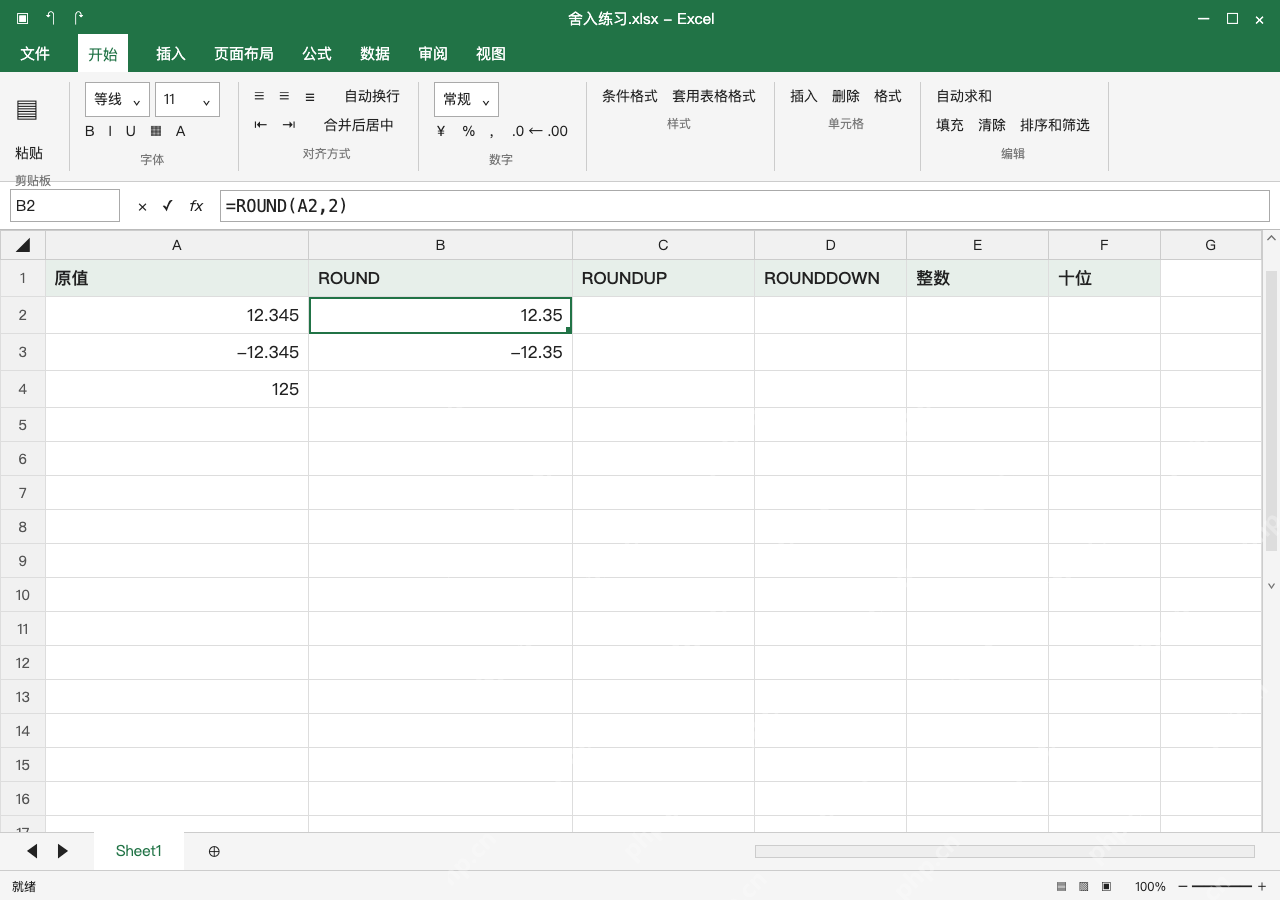Image resolution: width=1280 pixels, height=900 pixels.
Task: Click Select All corner triangle
Action: click(23, 245)
